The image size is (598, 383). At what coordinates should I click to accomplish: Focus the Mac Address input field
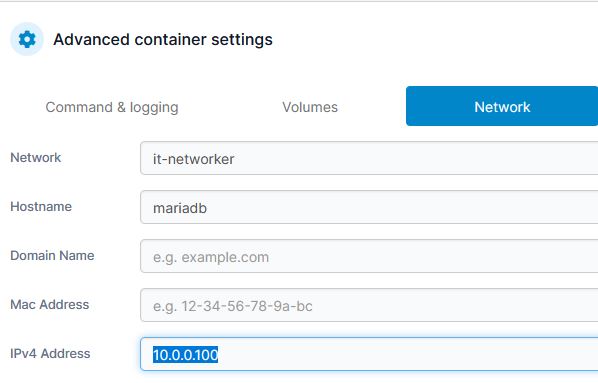point(369,305)
